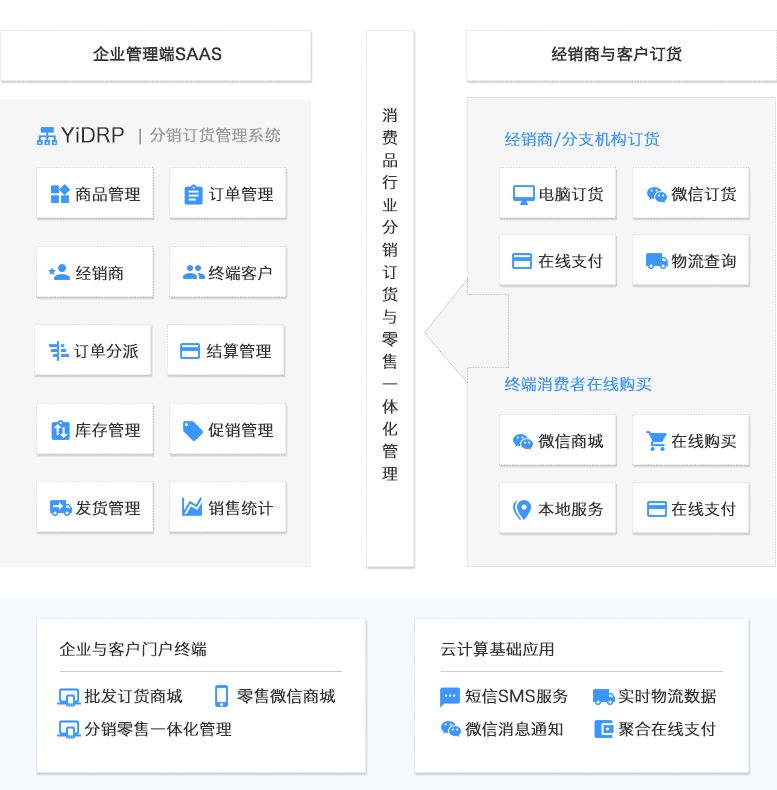Open the 企业管理端SAAS header box

(156, 55)
